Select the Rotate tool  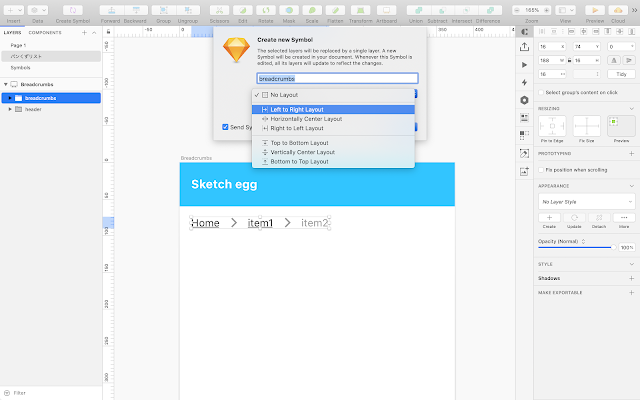(266, 10)
